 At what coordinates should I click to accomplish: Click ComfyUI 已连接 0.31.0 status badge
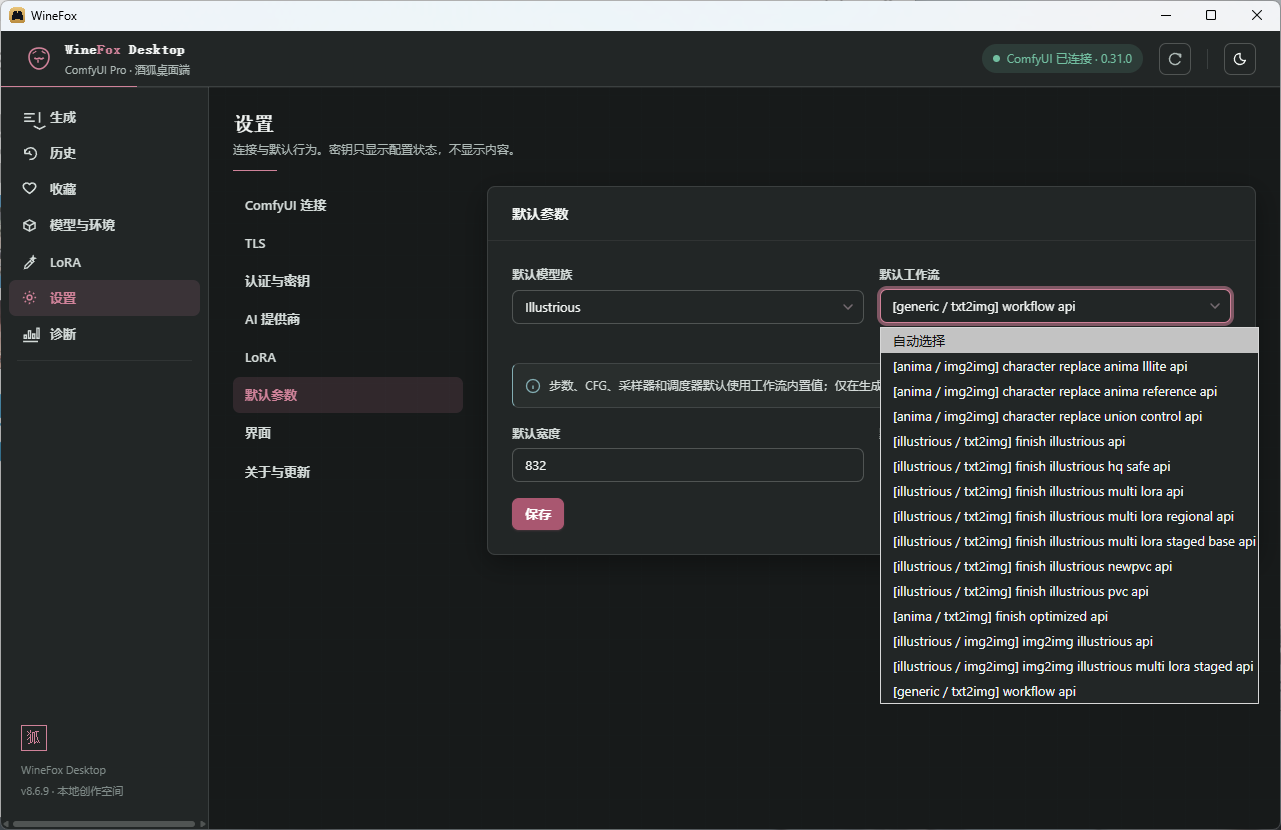pos(1062,59)
